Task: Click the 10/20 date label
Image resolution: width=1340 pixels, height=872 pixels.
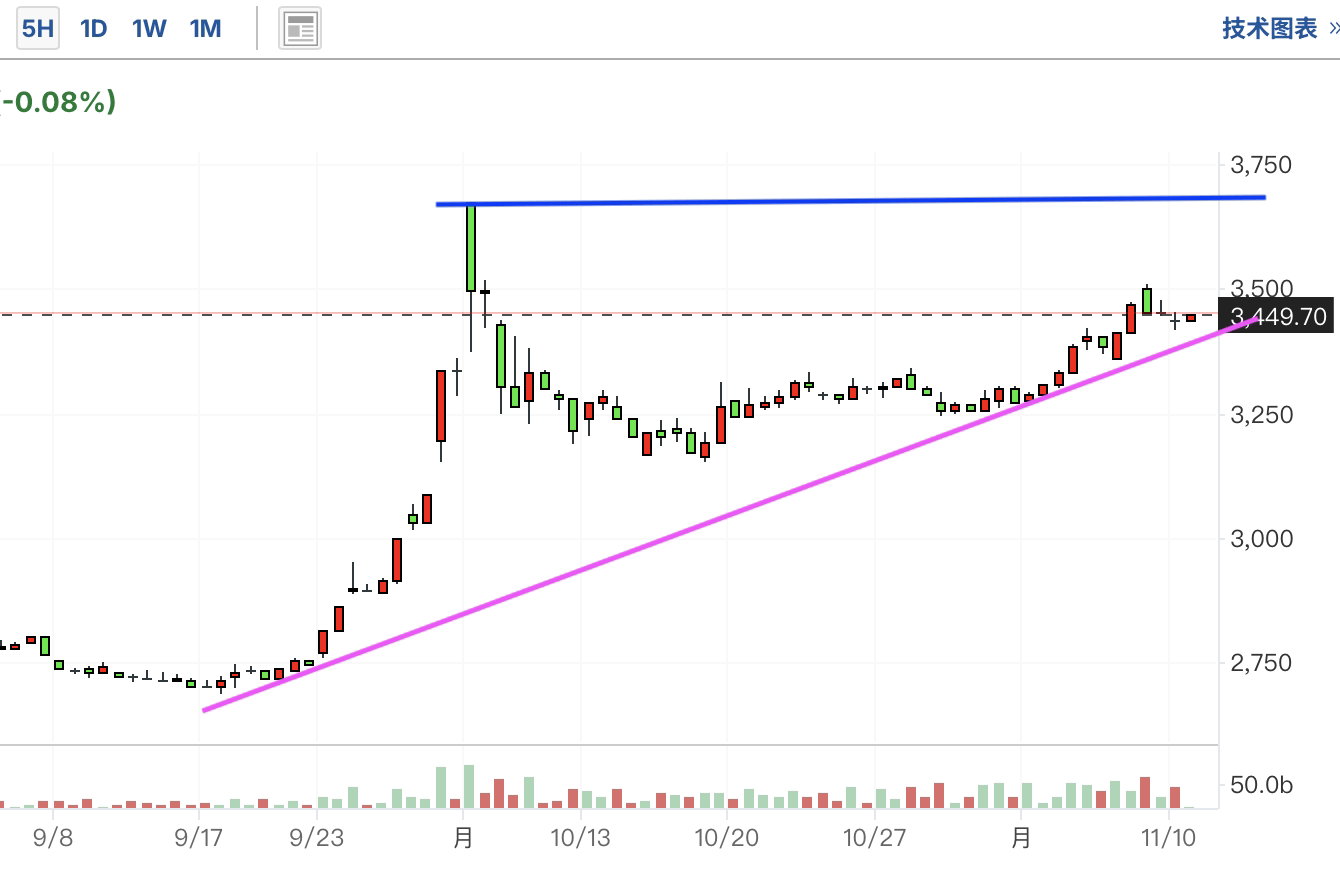Action: [x=727, y=836]
